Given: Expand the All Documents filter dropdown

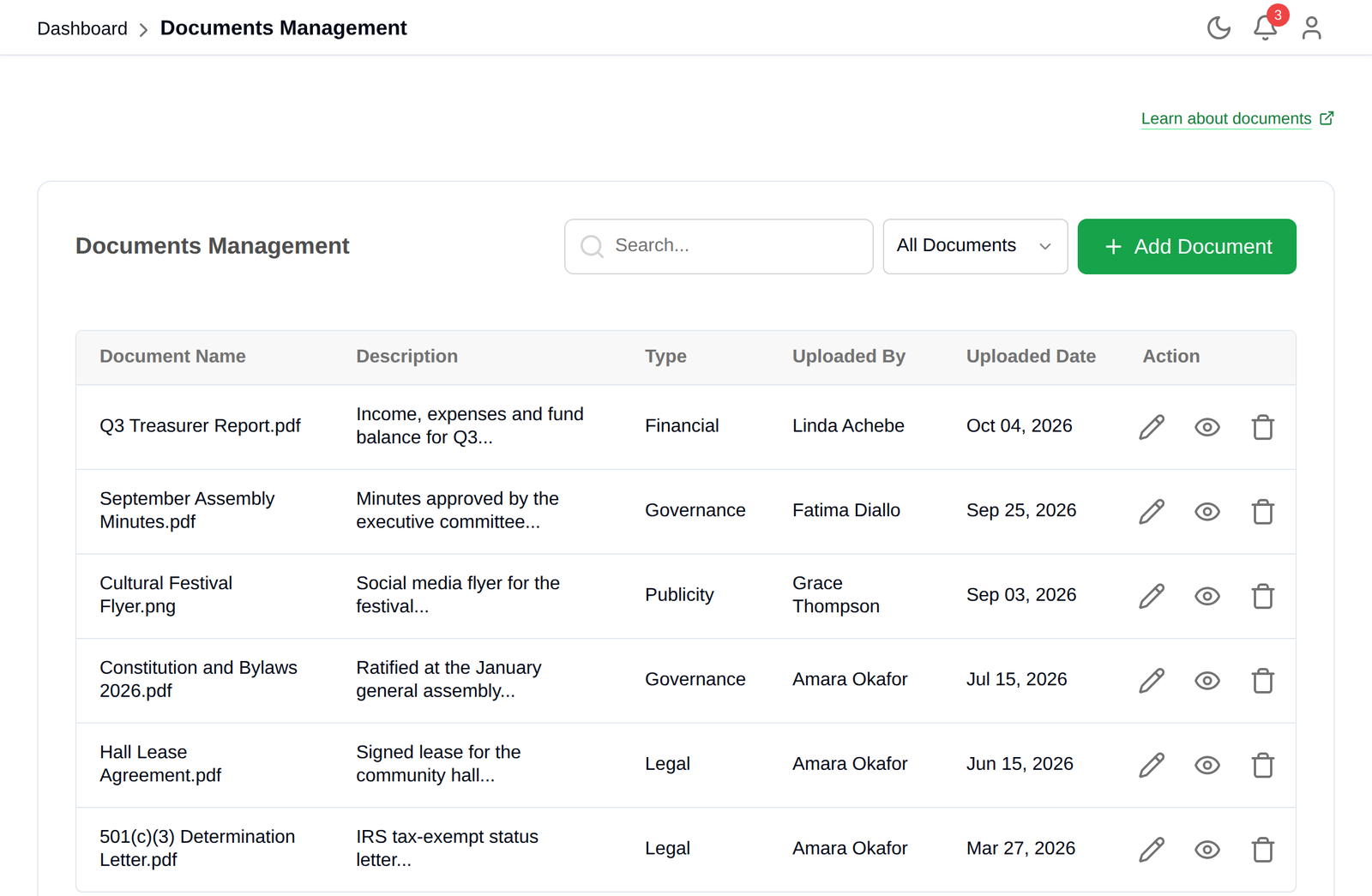Looking at the screenshot, I should click(x=975, y=246).
